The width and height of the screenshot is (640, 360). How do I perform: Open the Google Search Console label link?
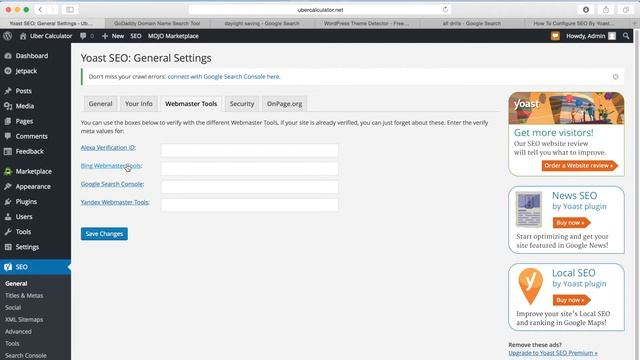click(x=112, y=184)
